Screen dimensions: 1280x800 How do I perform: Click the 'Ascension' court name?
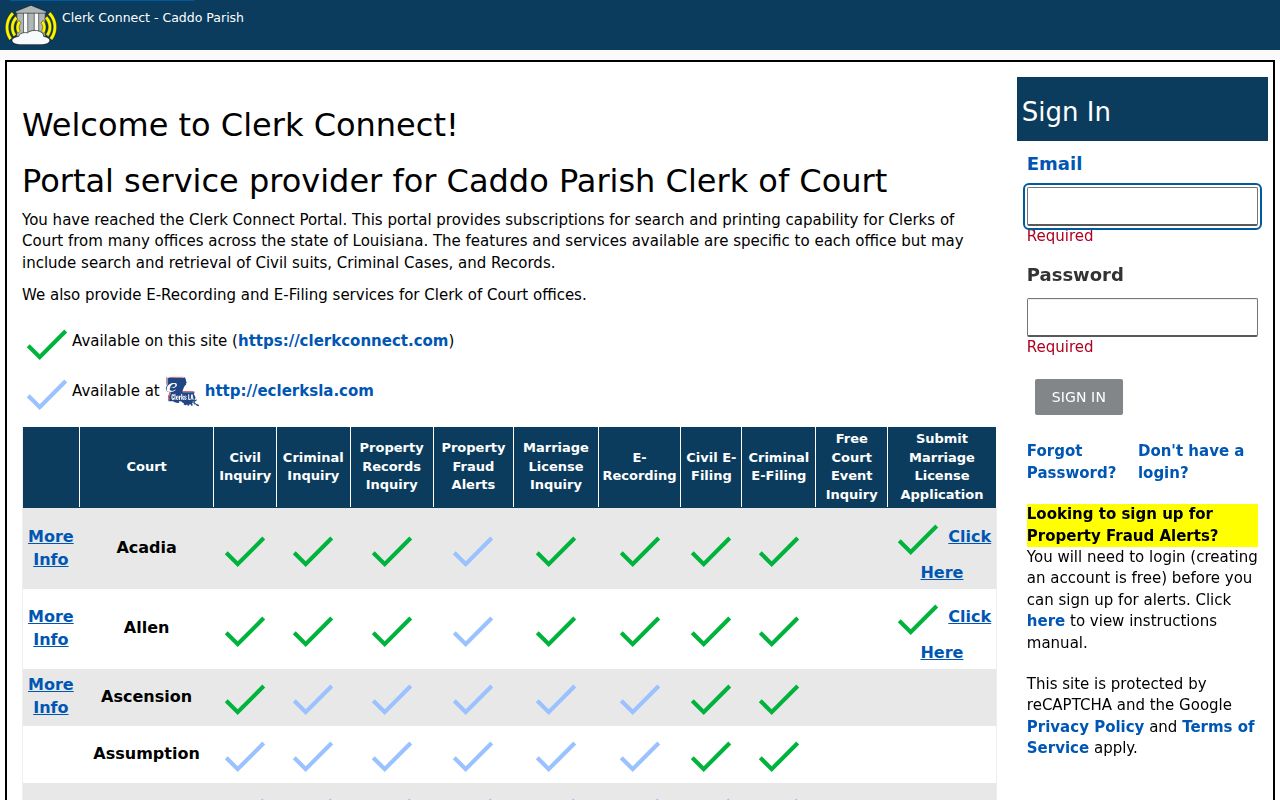(146, 696)
